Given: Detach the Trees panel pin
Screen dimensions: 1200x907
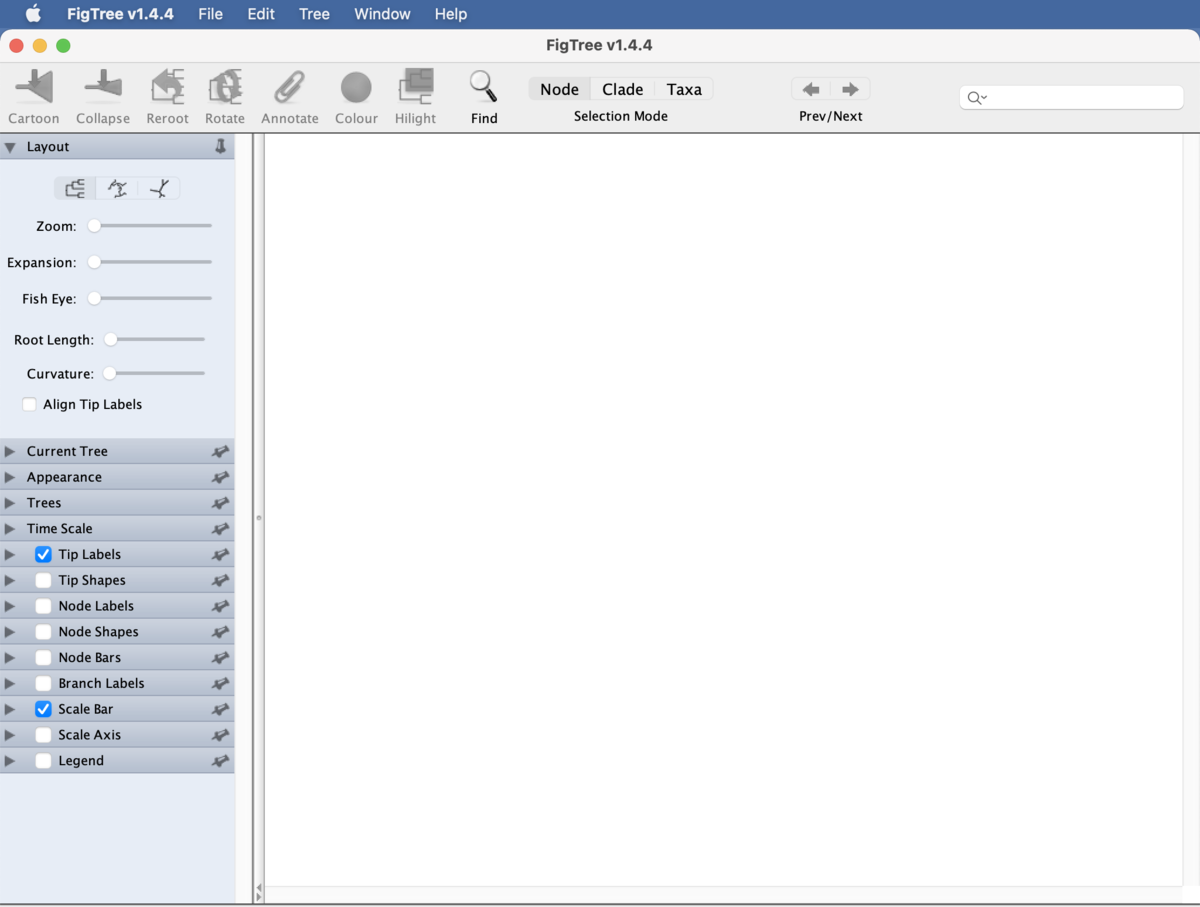Looking at the screenshot, I should click(x=221, y=503).
